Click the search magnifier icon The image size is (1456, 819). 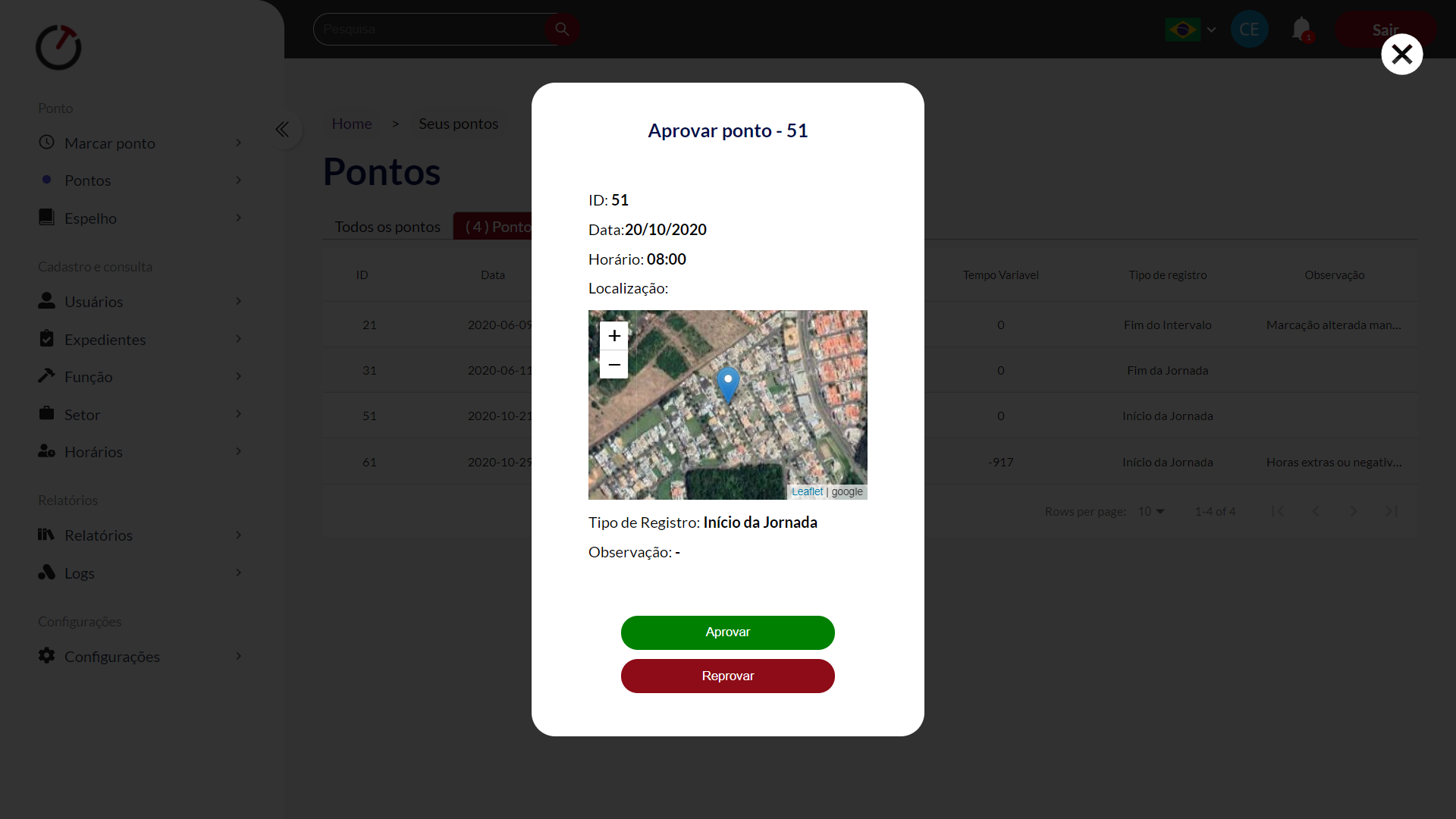562,29
